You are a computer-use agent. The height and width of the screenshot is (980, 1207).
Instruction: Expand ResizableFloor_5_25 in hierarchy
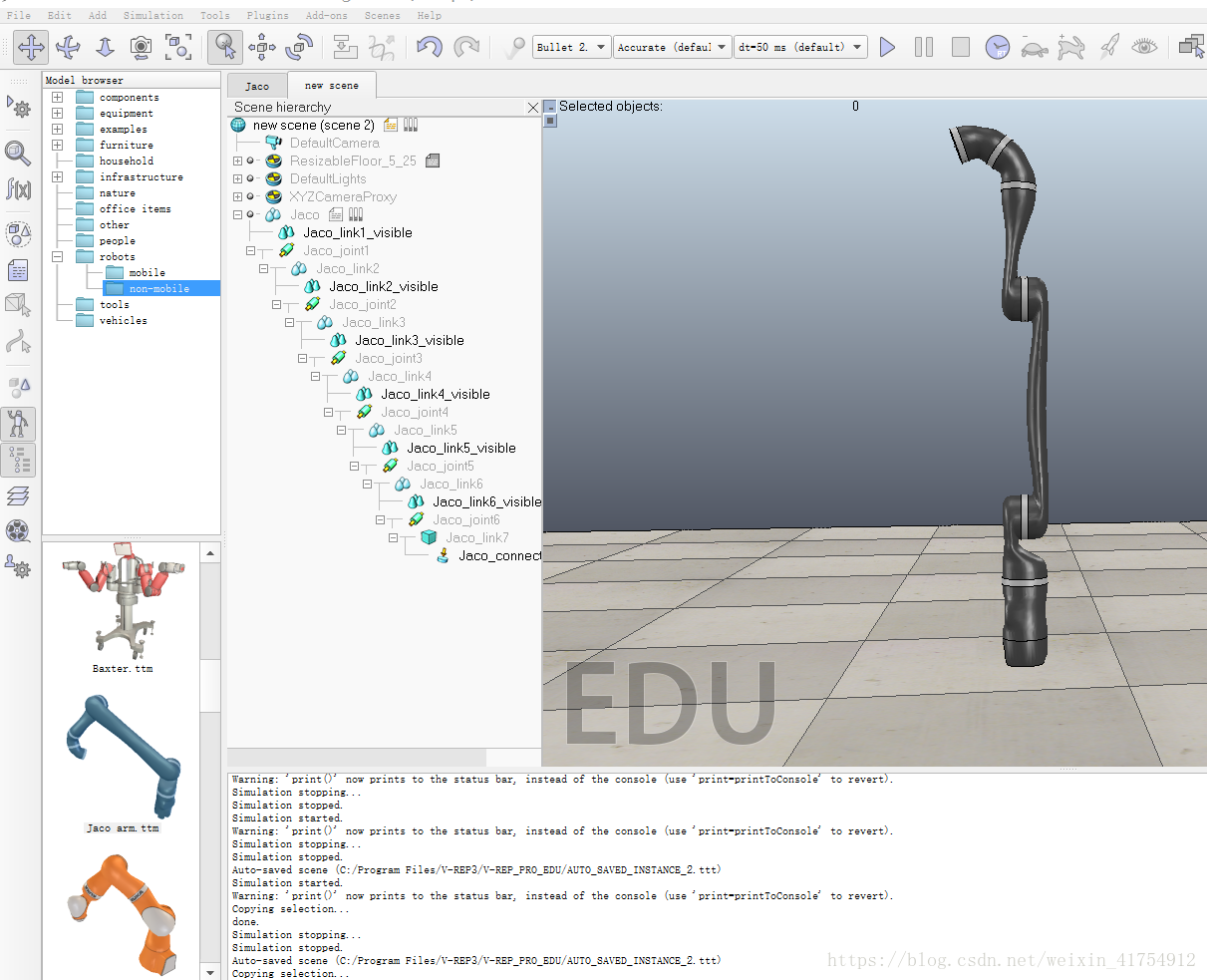tap(237, 161)
